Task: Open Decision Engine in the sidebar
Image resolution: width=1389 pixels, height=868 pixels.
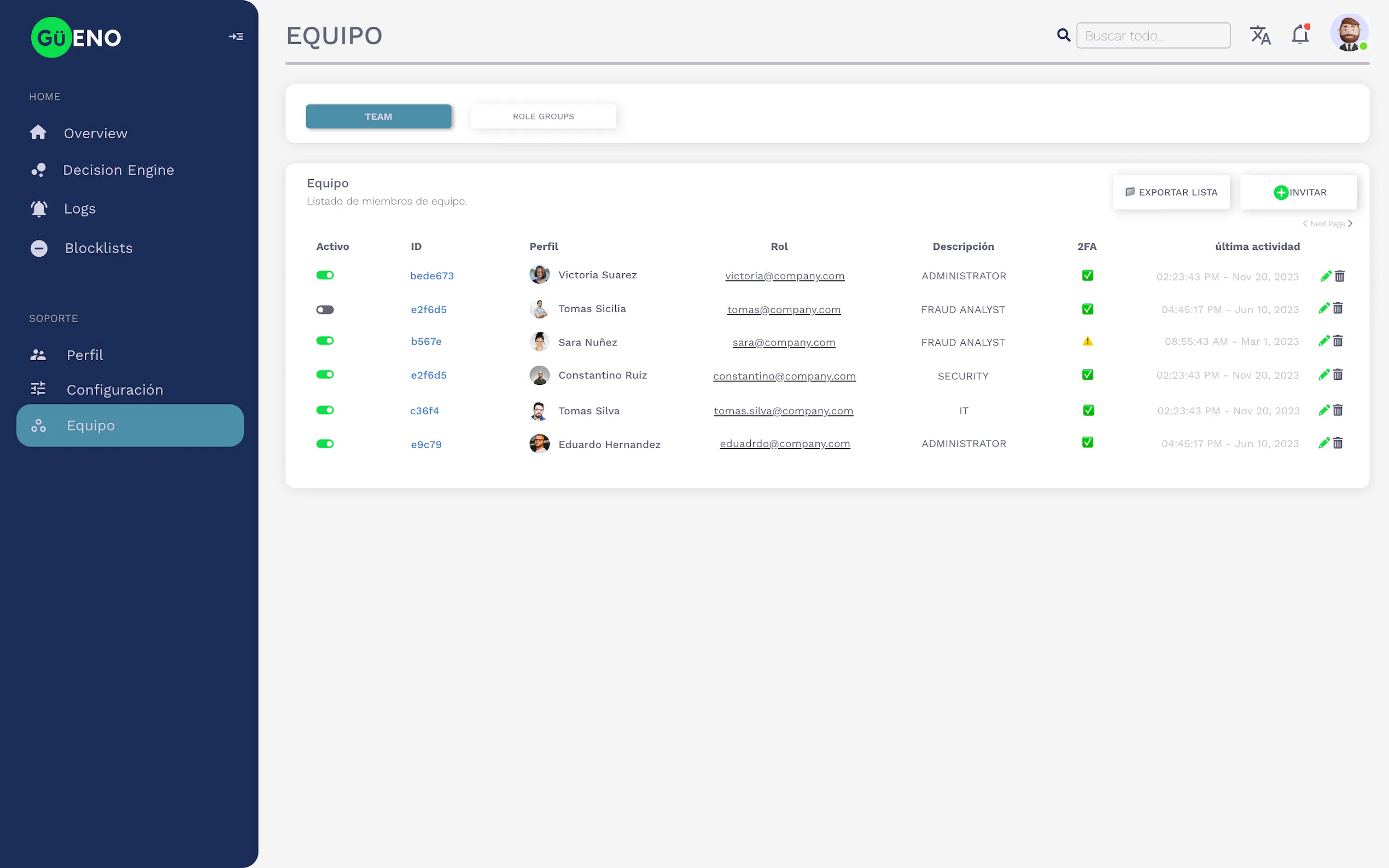Action: [118, 171]
